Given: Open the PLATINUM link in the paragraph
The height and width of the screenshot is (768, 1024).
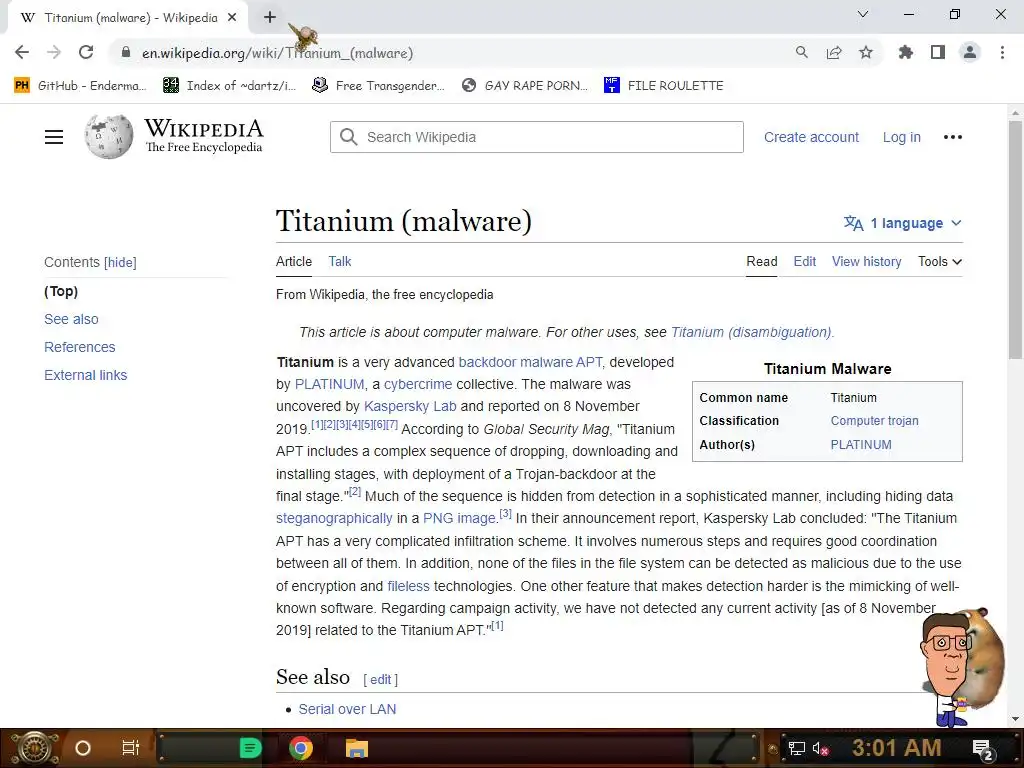Looking at the screenshot, I should 329,385.
